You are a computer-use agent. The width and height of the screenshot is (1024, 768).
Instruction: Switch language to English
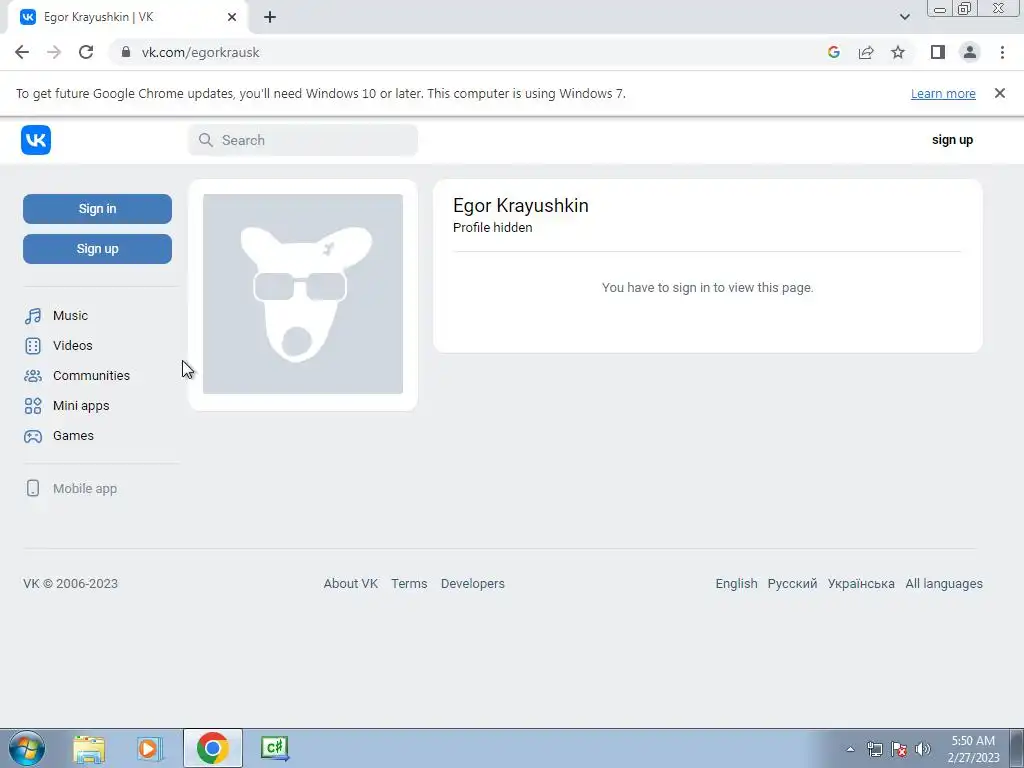[x=736, y=584]
